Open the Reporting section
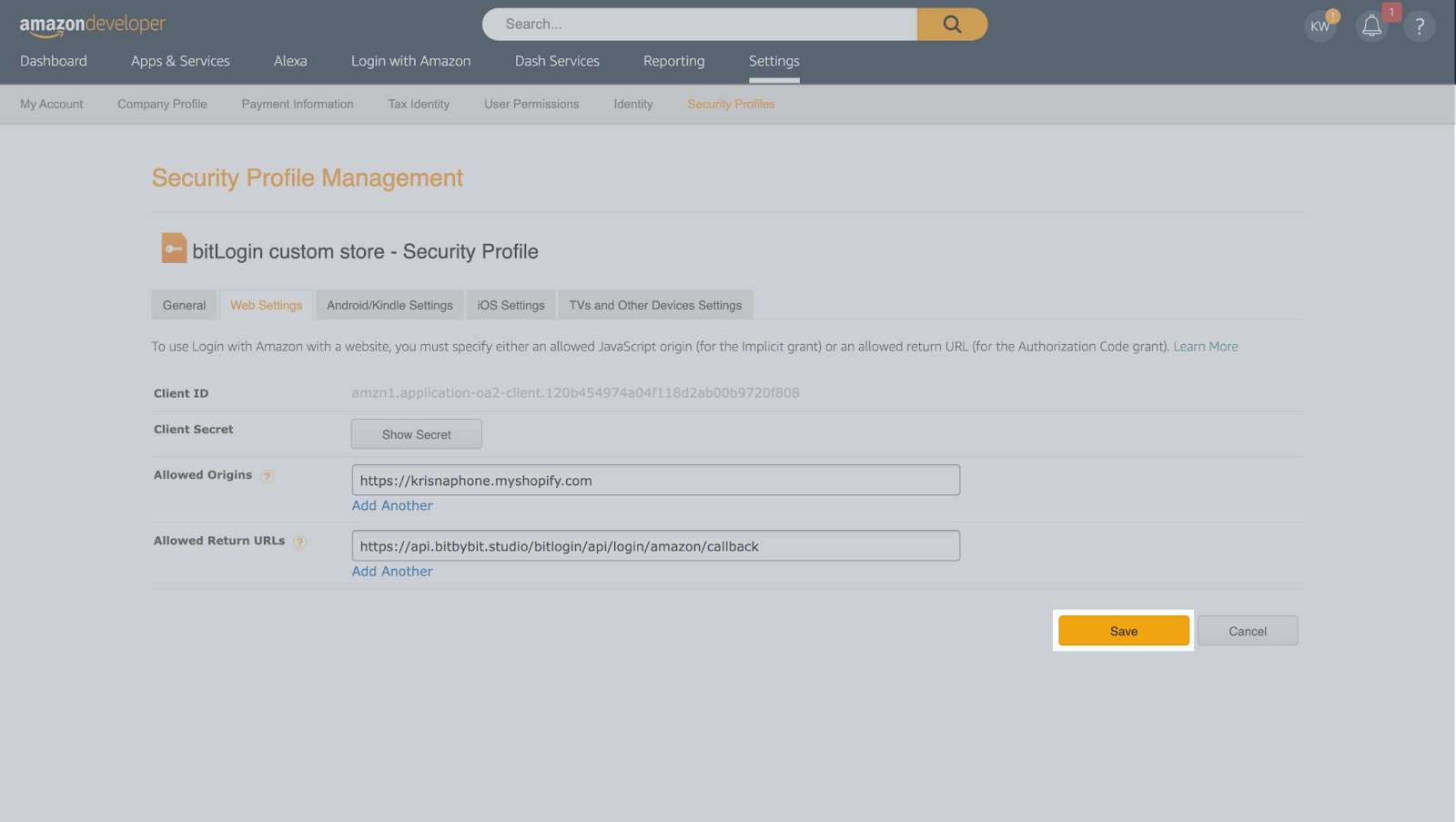The width and height of the screenshot is (1456, 822). (673, 61)
